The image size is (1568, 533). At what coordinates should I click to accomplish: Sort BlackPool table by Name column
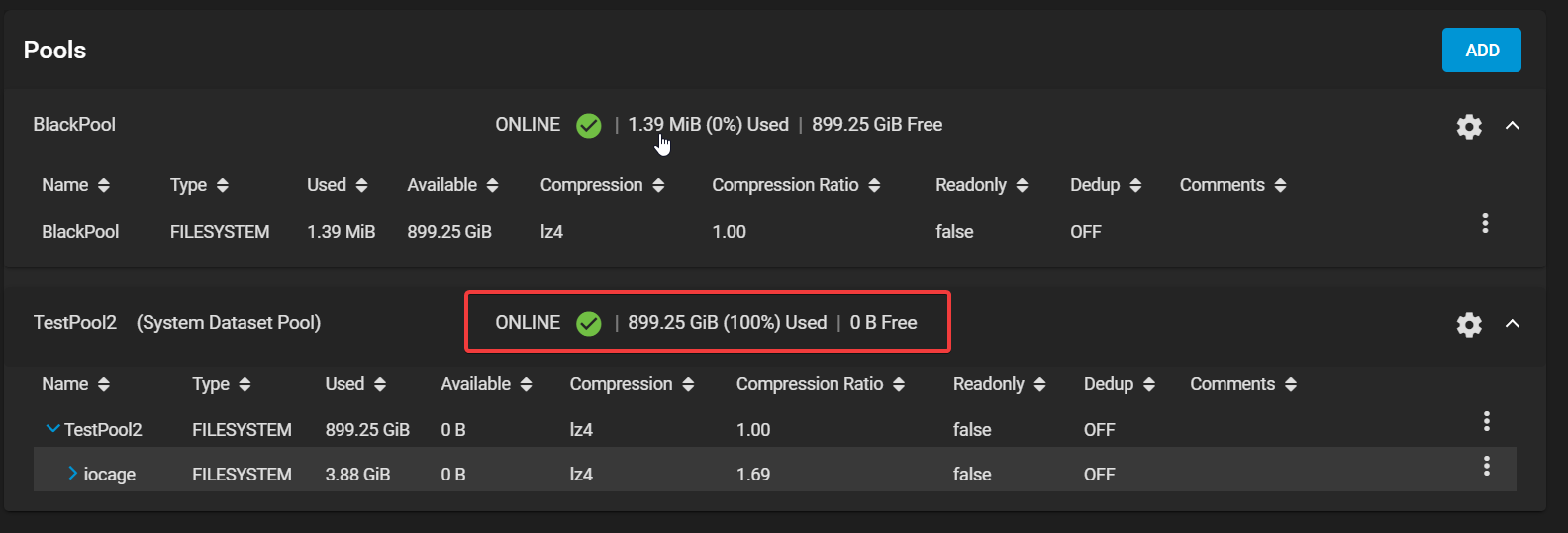pos(76,185)
